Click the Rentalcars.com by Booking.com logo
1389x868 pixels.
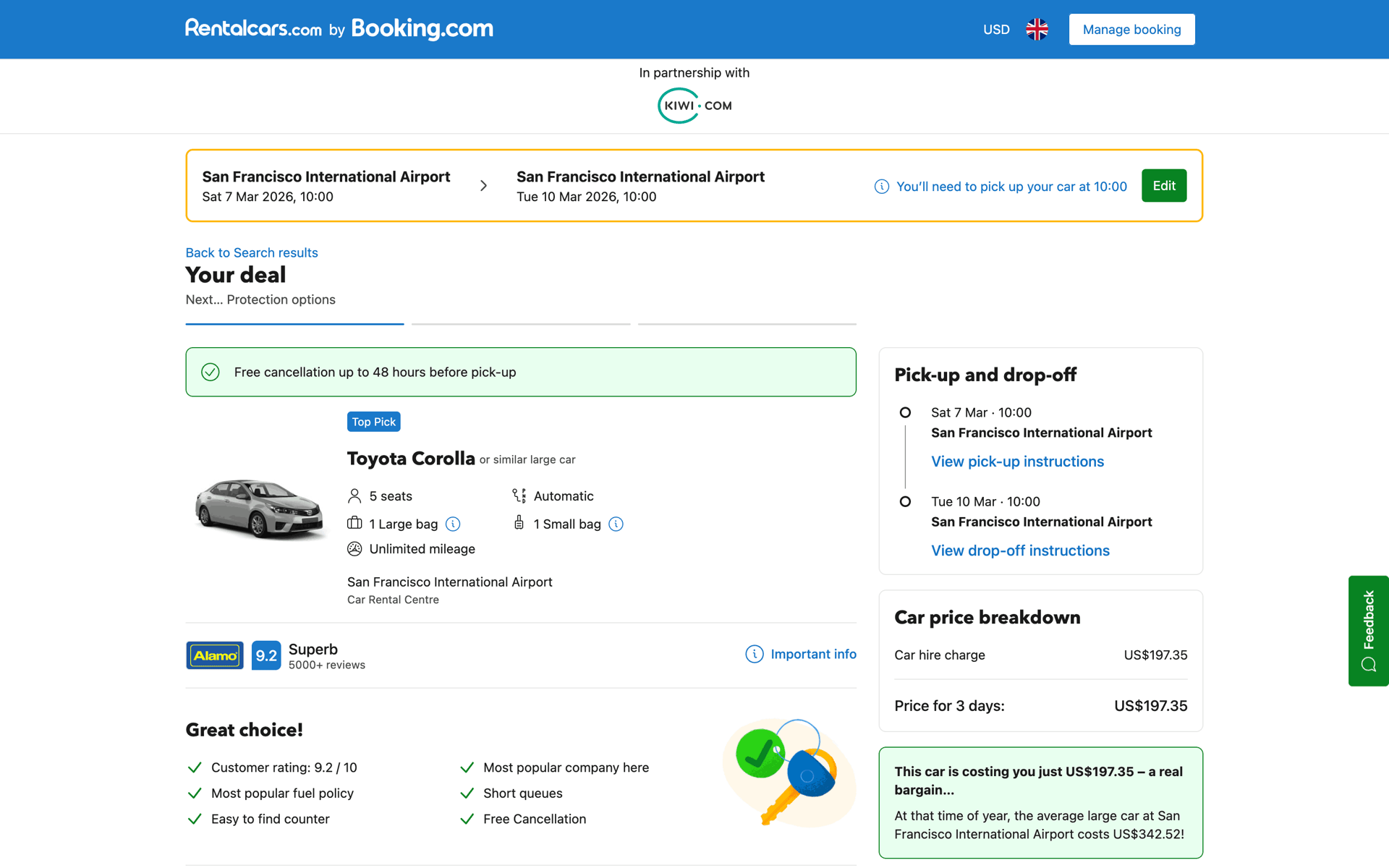click(x=339, y=29)
